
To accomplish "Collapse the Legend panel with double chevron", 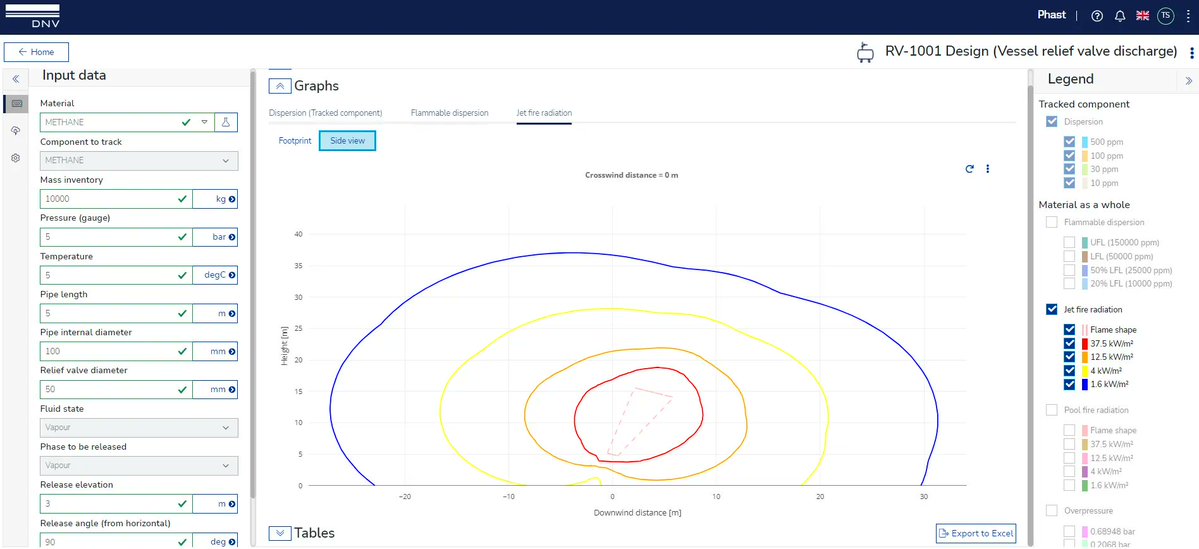I will click(1189, 80).
